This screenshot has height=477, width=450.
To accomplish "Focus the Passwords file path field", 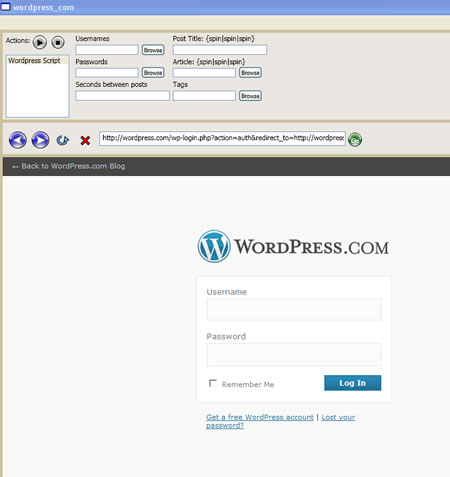I will pyautogui.click(x=107, y=73).
